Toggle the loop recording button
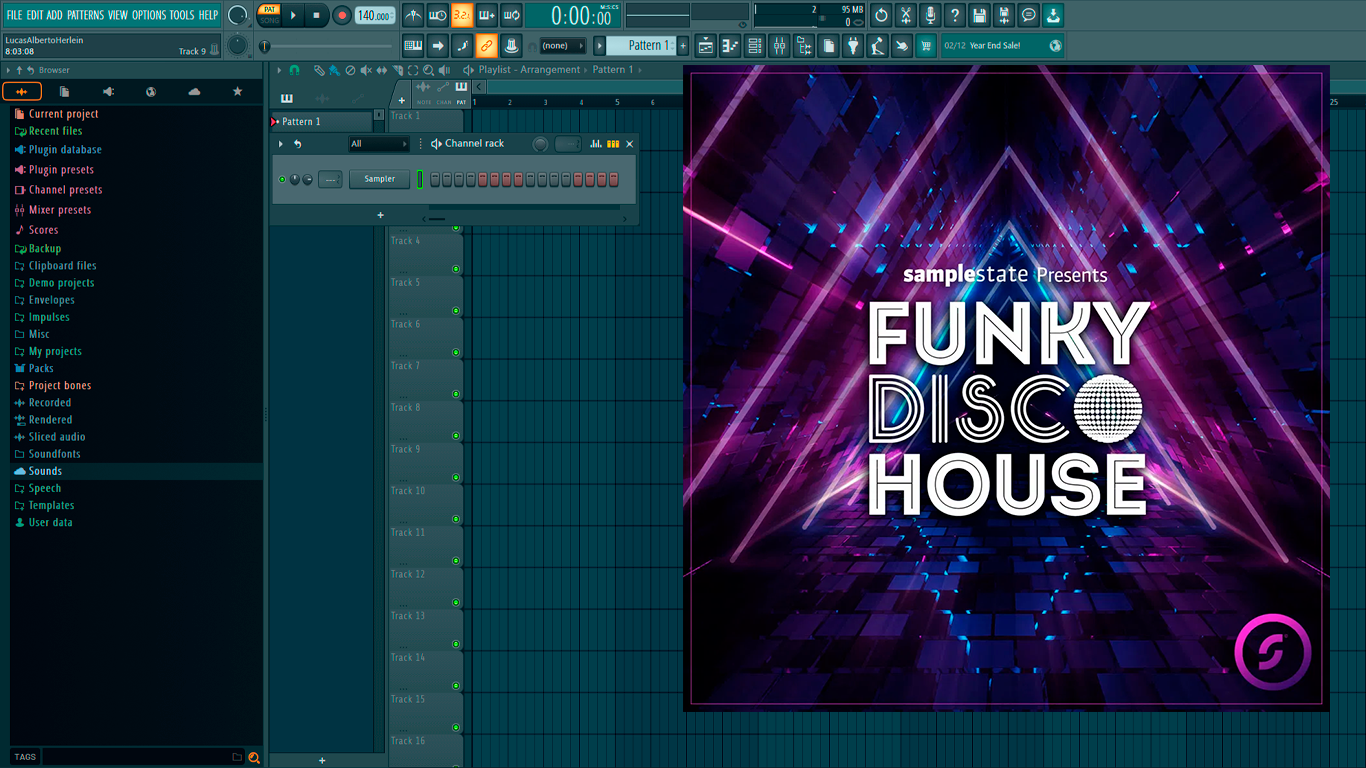This screenshot has height=768, width=1366. click(x=511, y=15)
